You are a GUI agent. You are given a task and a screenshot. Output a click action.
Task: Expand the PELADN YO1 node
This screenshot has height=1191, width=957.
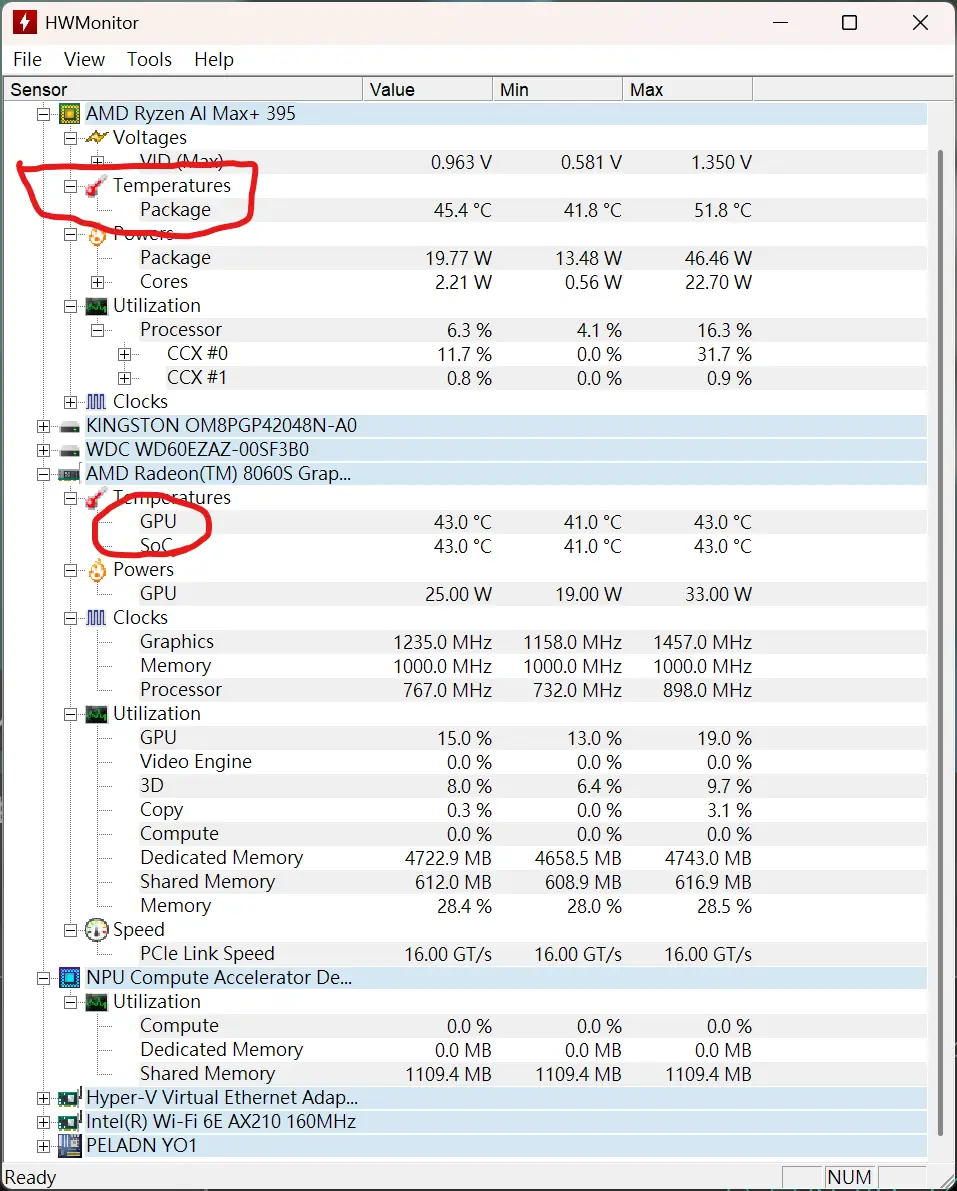[x=43, y=1146]
